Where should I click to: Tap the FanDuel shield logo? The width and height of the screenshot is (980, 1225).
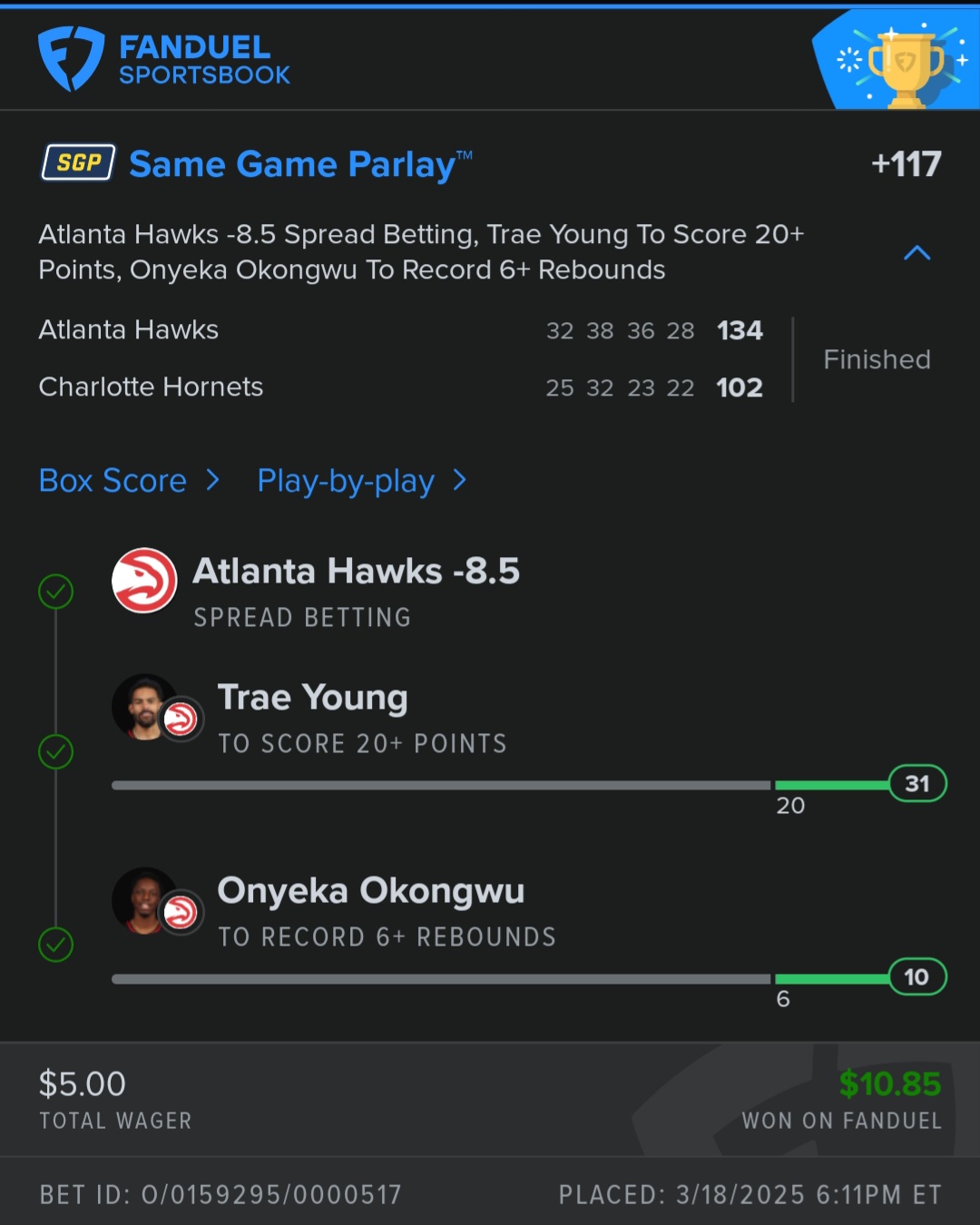[71, 58]
